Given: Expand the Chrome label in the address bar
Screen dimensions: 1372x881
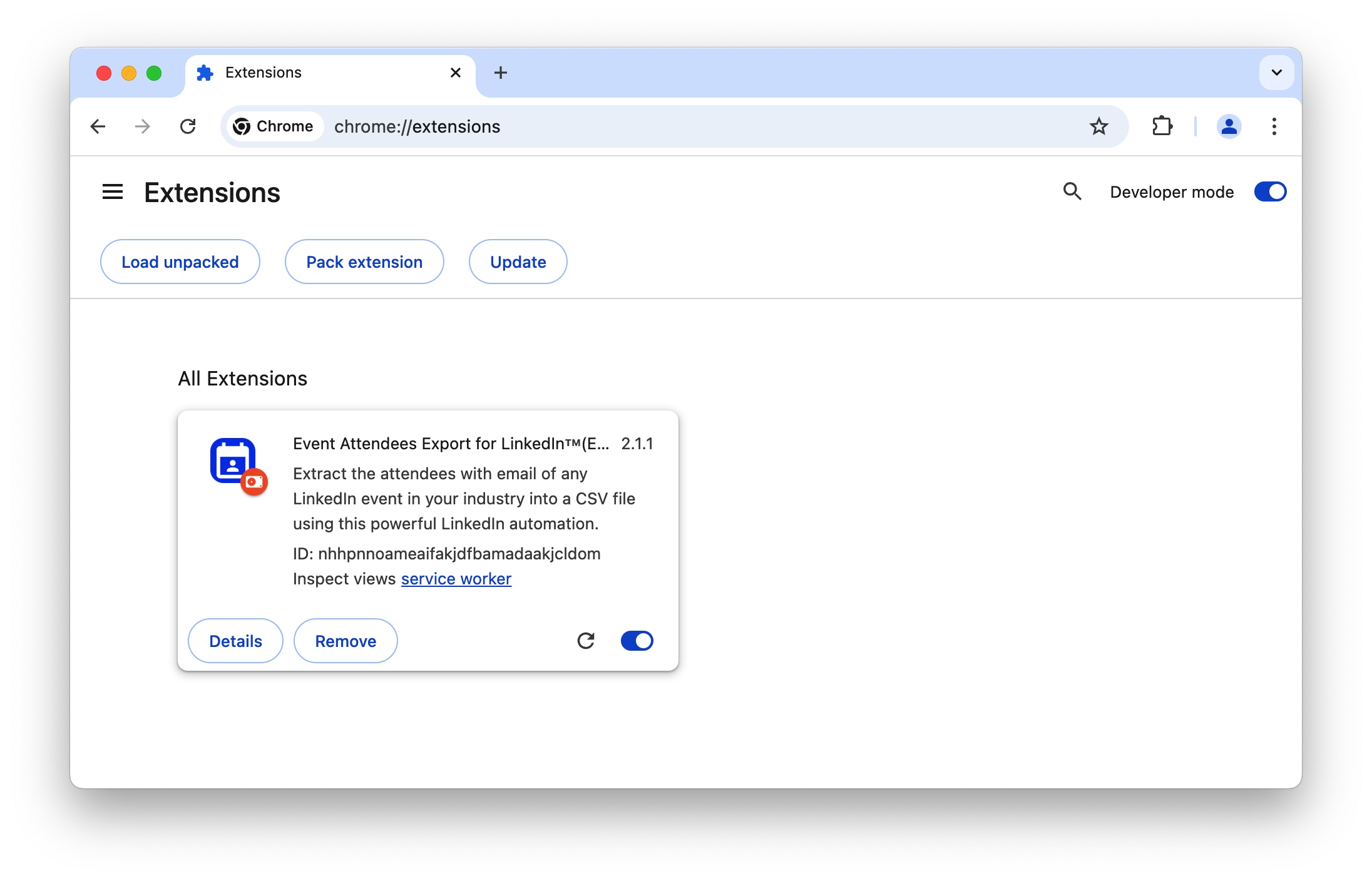Looking at the screenshot, I should coord(274,126).
